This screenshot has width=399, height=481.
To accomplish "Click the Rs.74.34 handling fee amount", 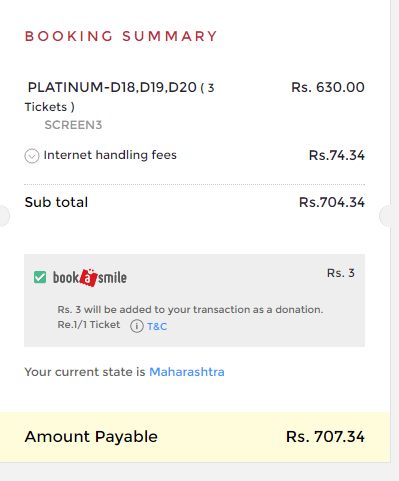I will pyautogui.click(x=337, y=155).
